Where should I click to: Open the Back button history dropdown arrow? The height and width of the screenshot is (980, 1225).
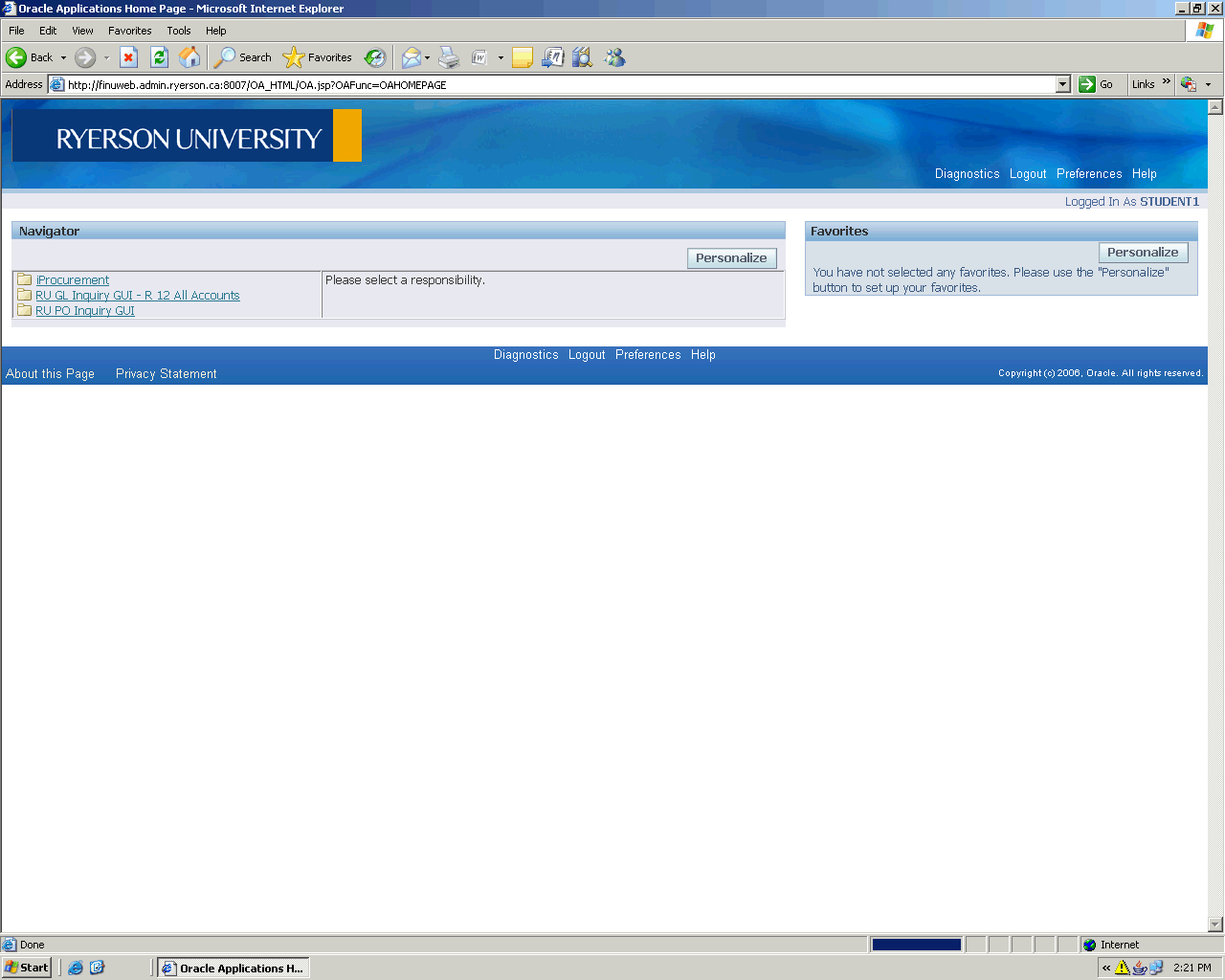pyautogui.click(x=64, y=57)
